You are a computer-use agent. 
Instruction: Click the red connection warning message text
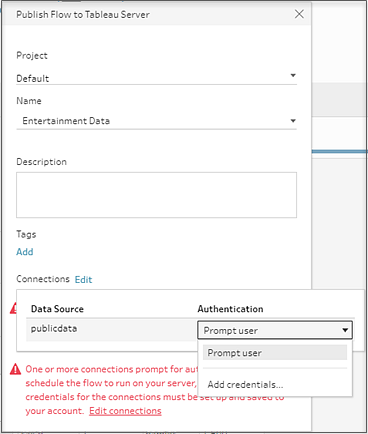pyautogui.click(x=112, y=390)
